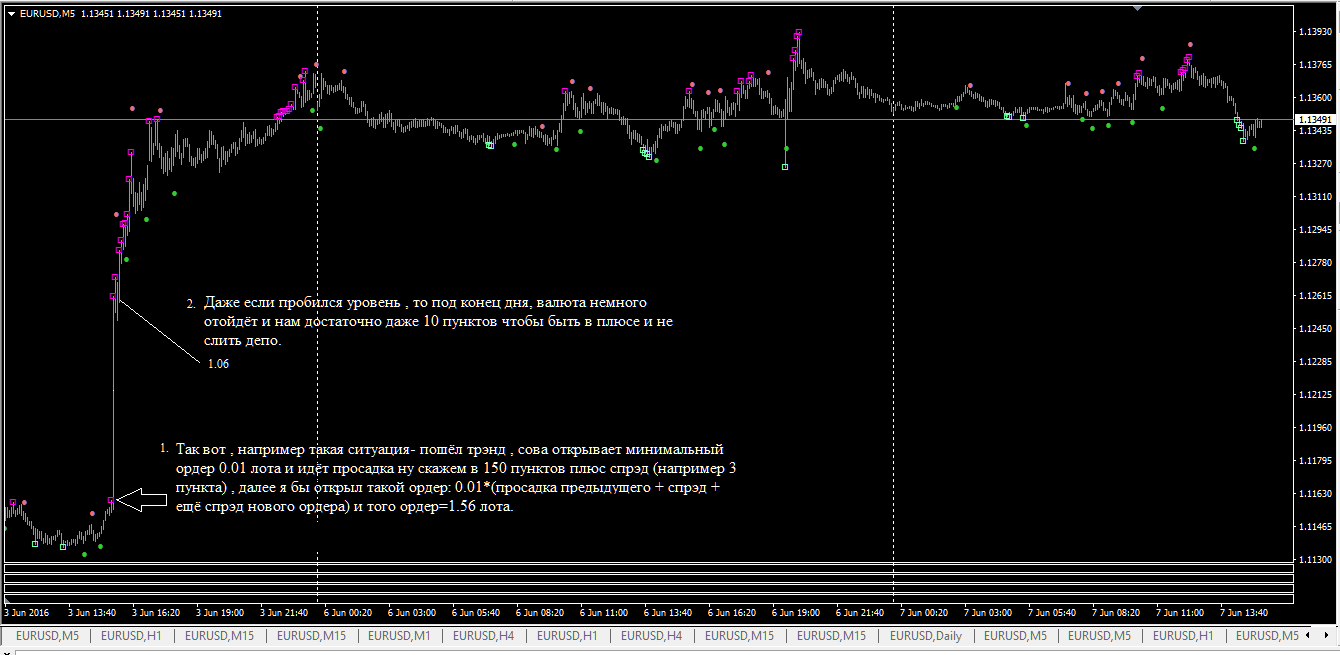Click the 3 Jun 2016 date label
The width and height of the screenshot is (1340, 655).
click(x=27, y=612)
